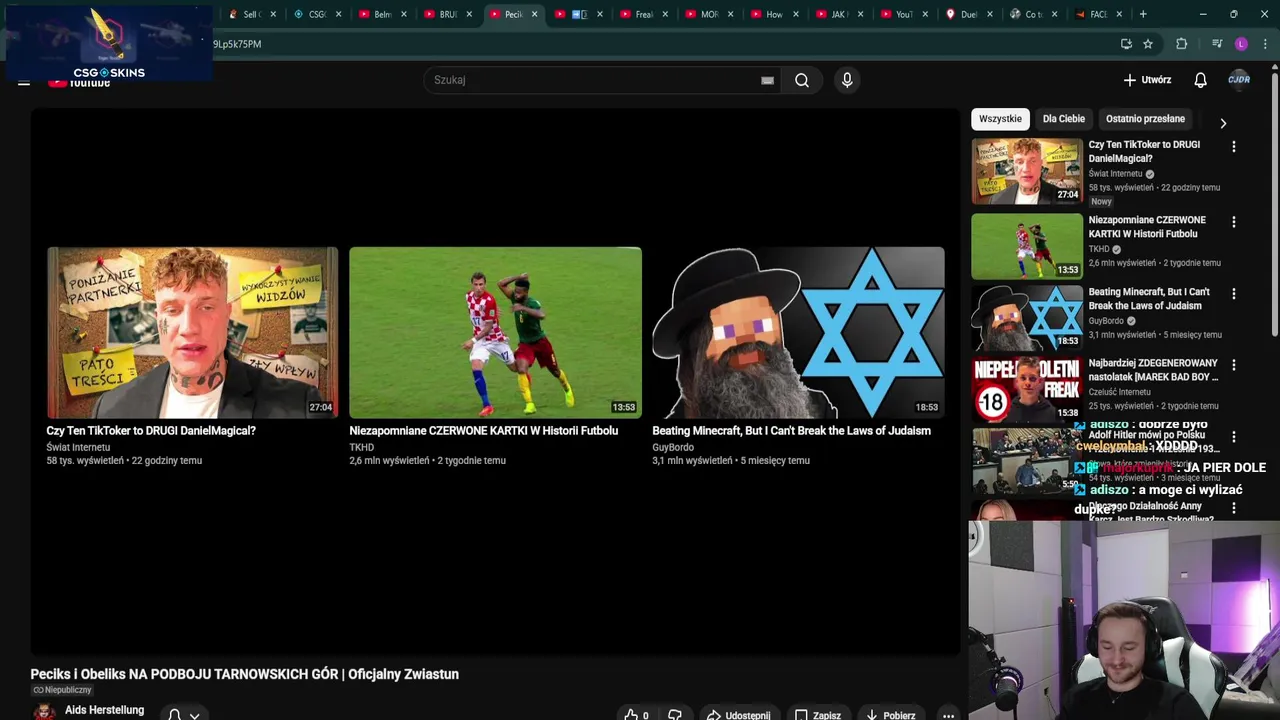Image resolution: width=1280 pixels, height=720 pixels.
Task: Show next filter chips with arrow
Action: point(1223,123)
